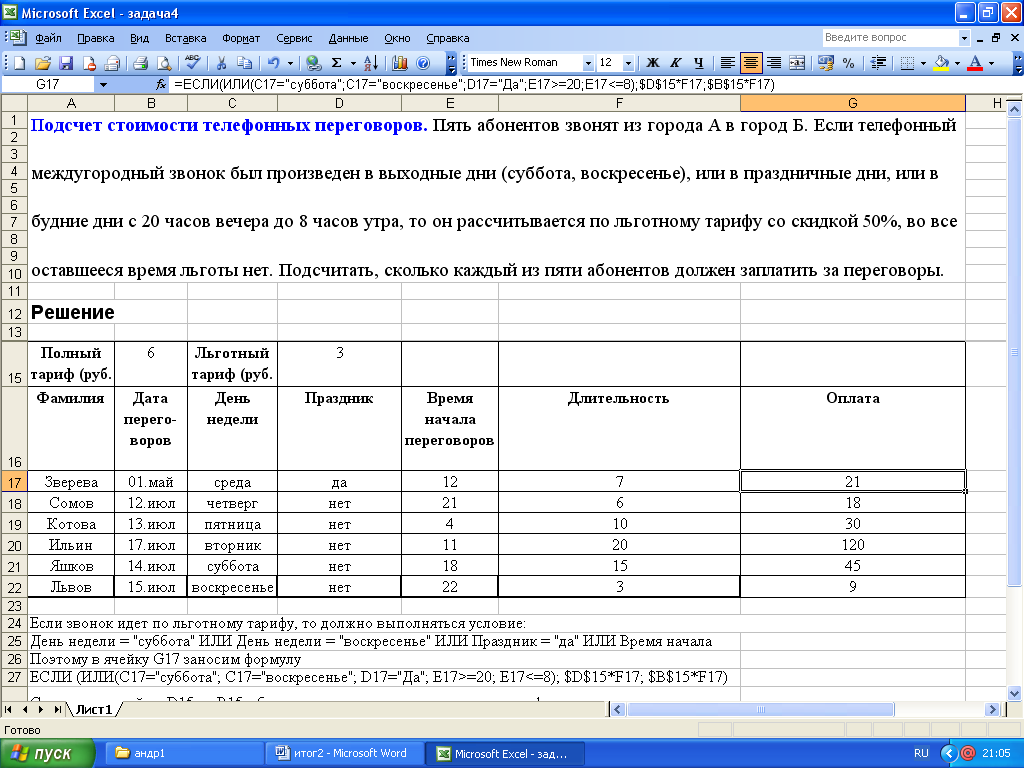This screenshot has width=1024, height=768.
Task: Sort ascending with the А-Я sort icon
Action: pyautogui.click(x=371, y=63)
